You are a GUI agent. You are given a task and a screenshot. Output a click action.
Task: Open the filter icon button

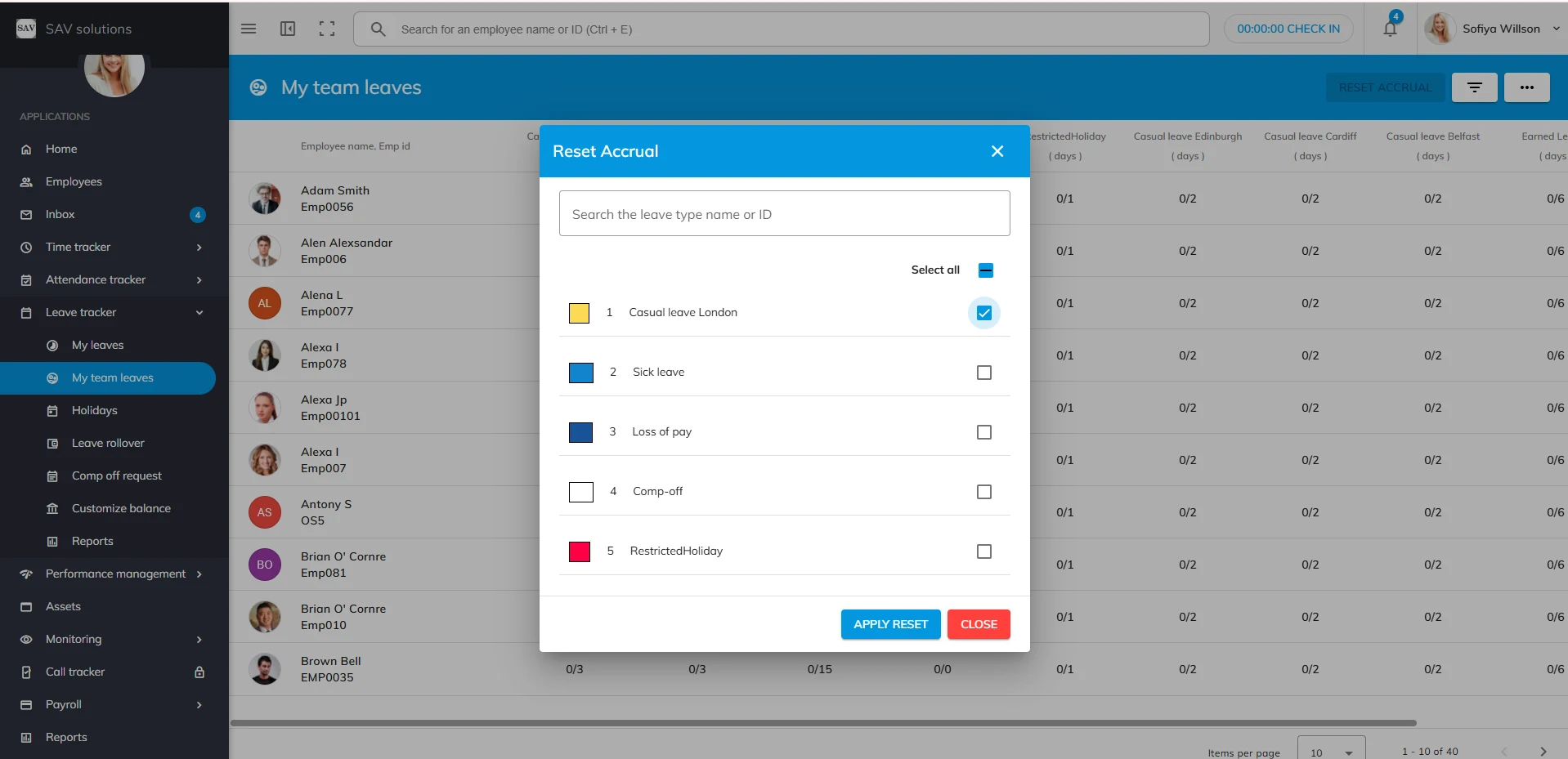click(1474, 87)
